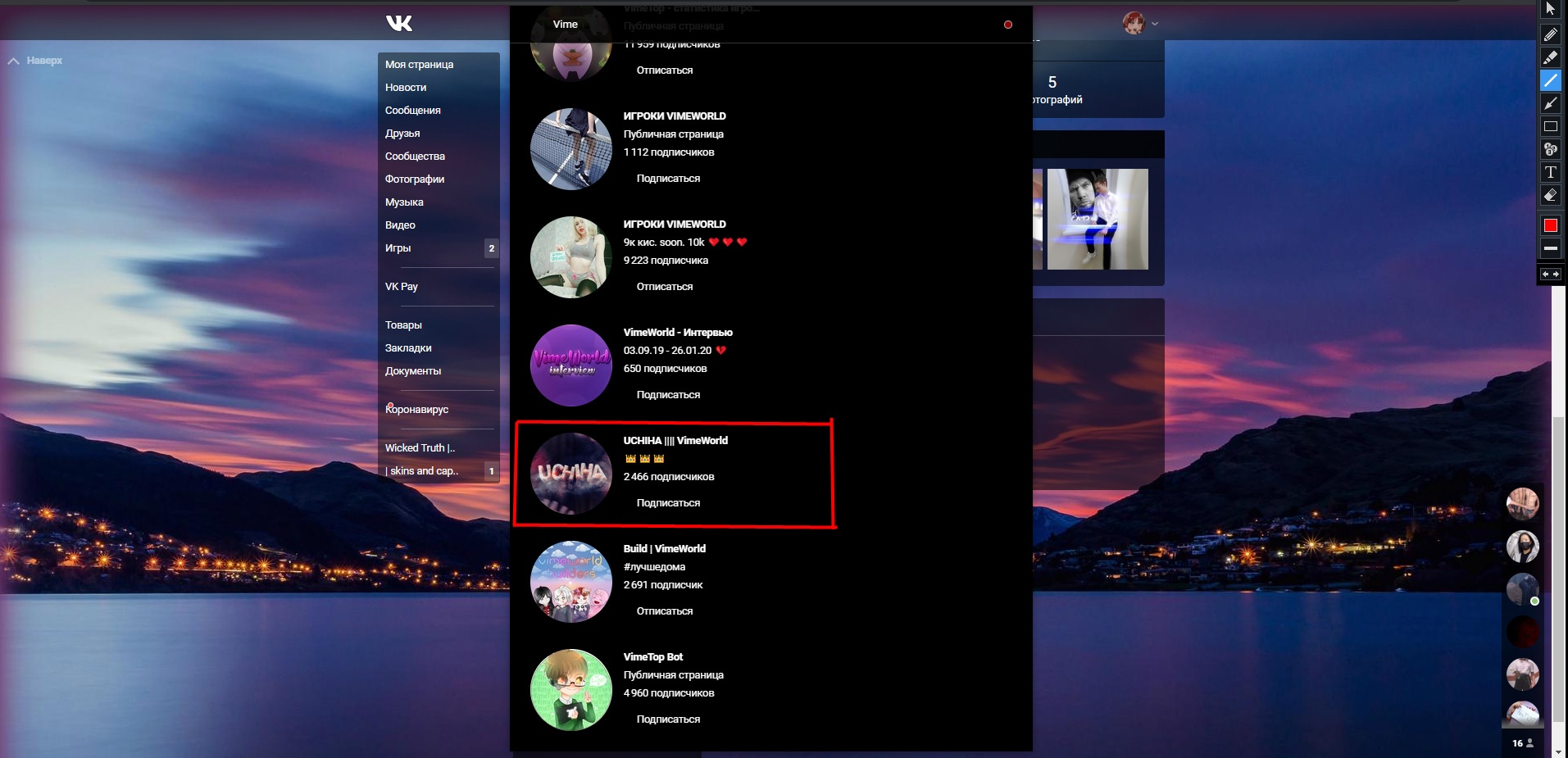1568x758 pixels.
Task: Open the photo thumbnail in background profile
Action: (x=1098, y=219)
